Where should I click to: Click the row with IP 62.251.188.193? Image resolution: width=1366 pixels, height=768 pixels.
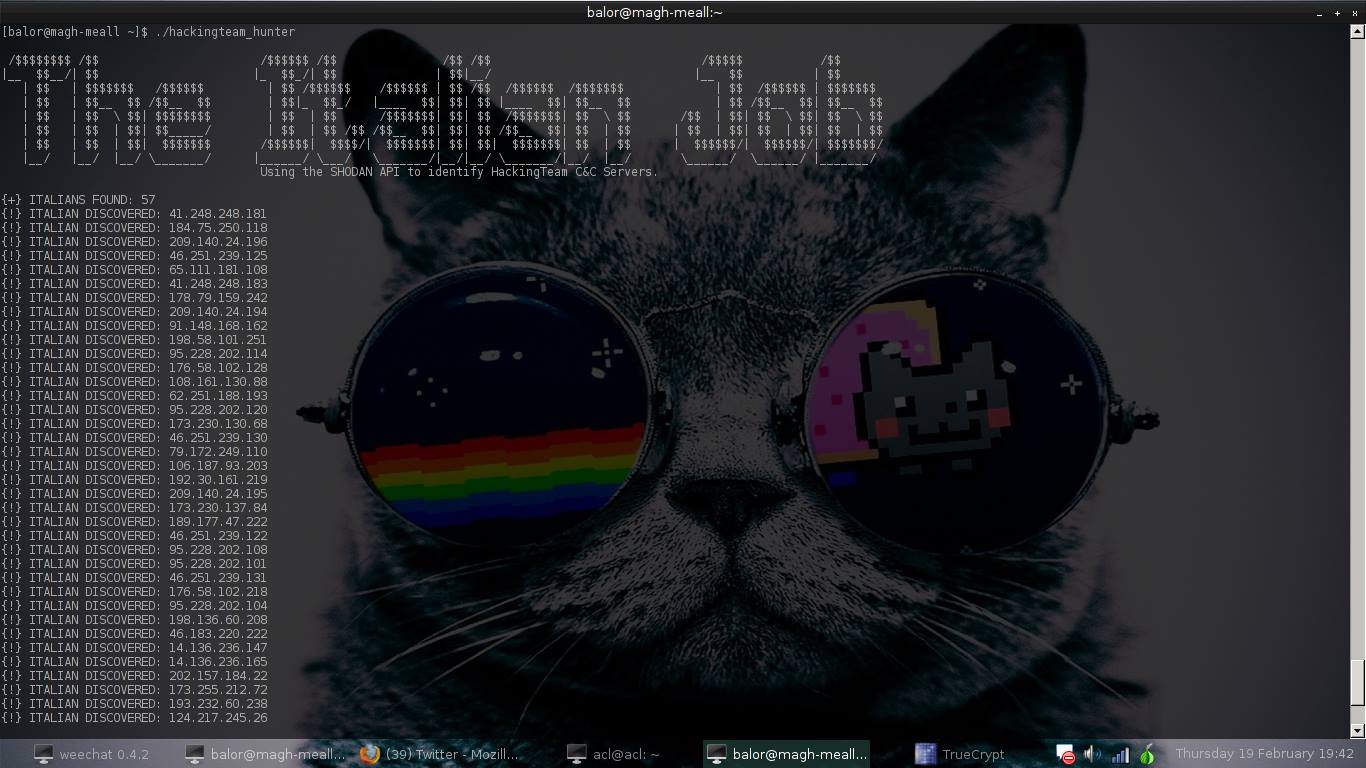coord(134,396)
